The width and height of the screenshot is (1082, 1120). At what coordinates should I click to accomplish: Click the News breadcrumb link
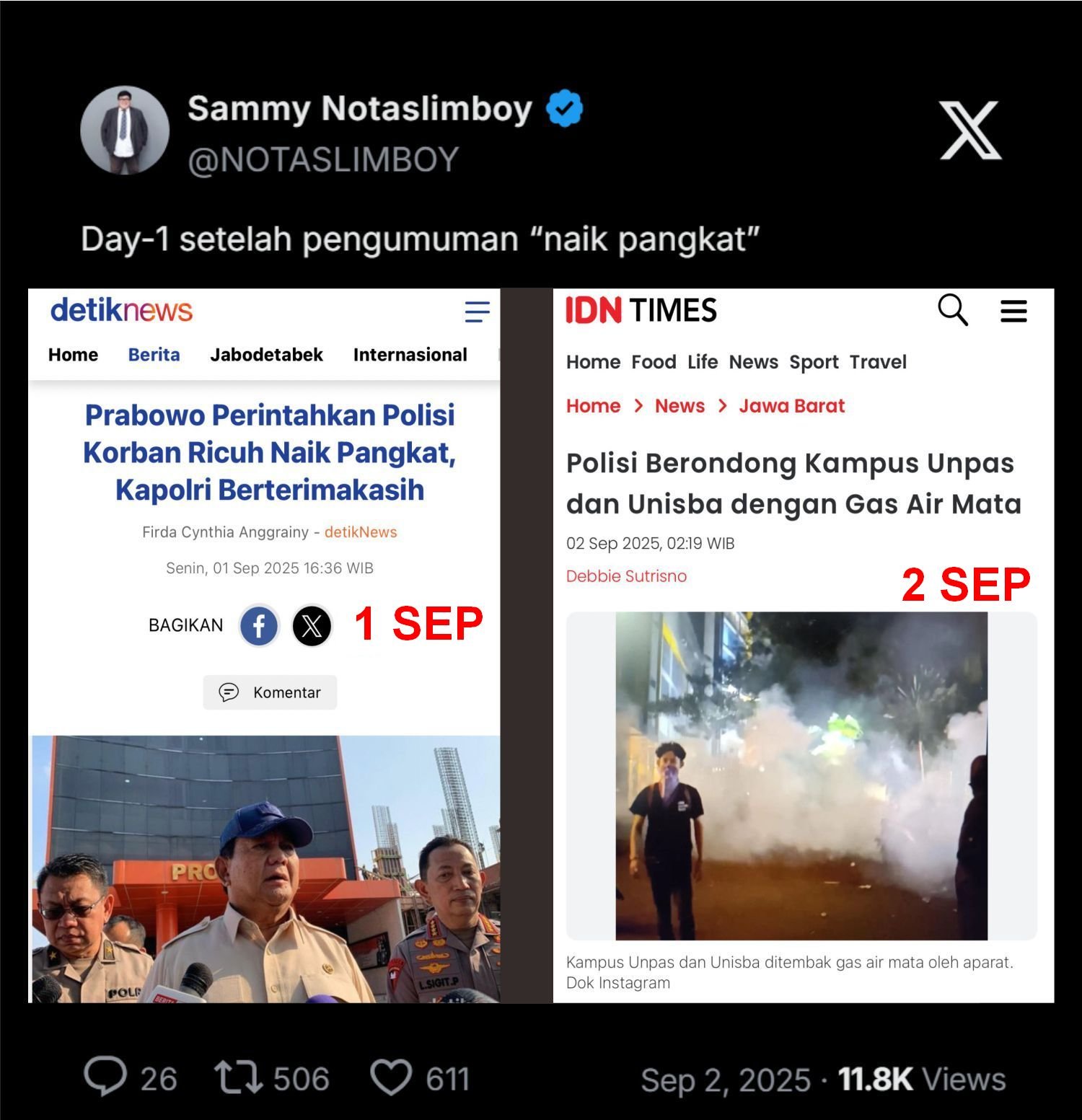[679, 406]
